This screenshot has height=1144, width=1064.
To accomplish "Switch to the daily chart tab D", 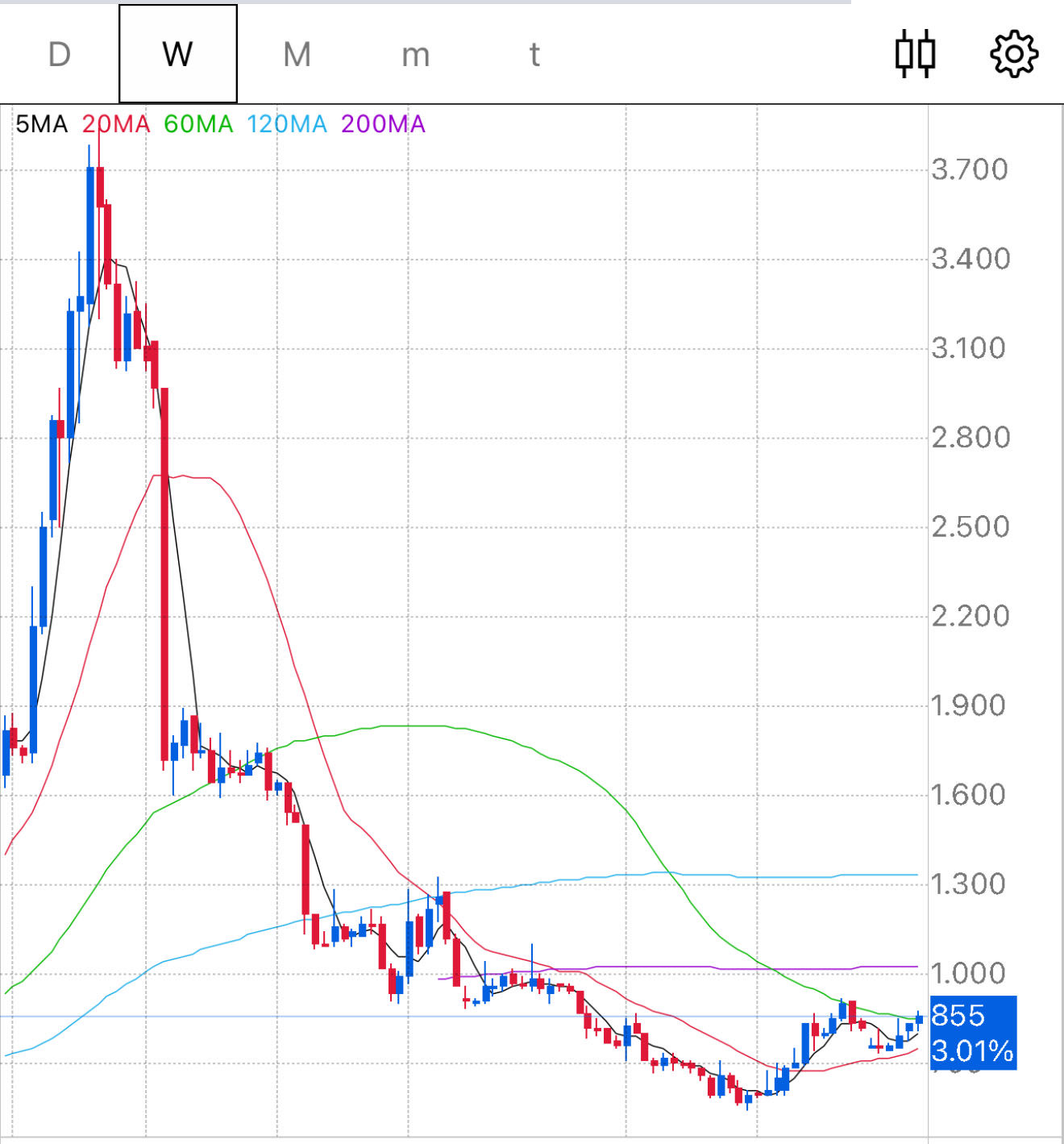I will [x=60, y=55].
